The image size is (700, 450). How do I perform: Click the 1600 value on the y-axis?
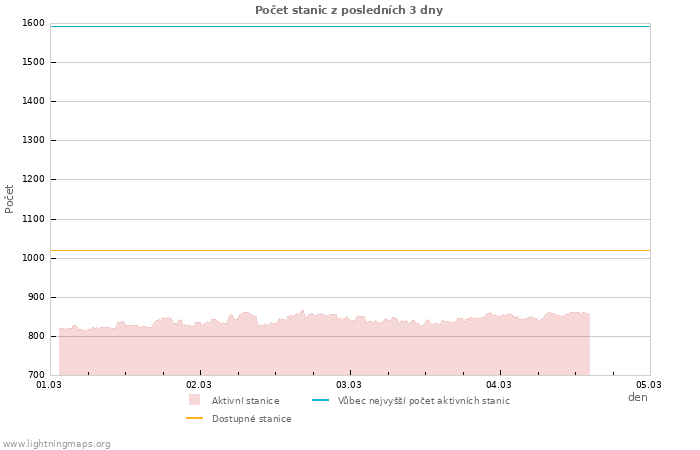point(33,23)
